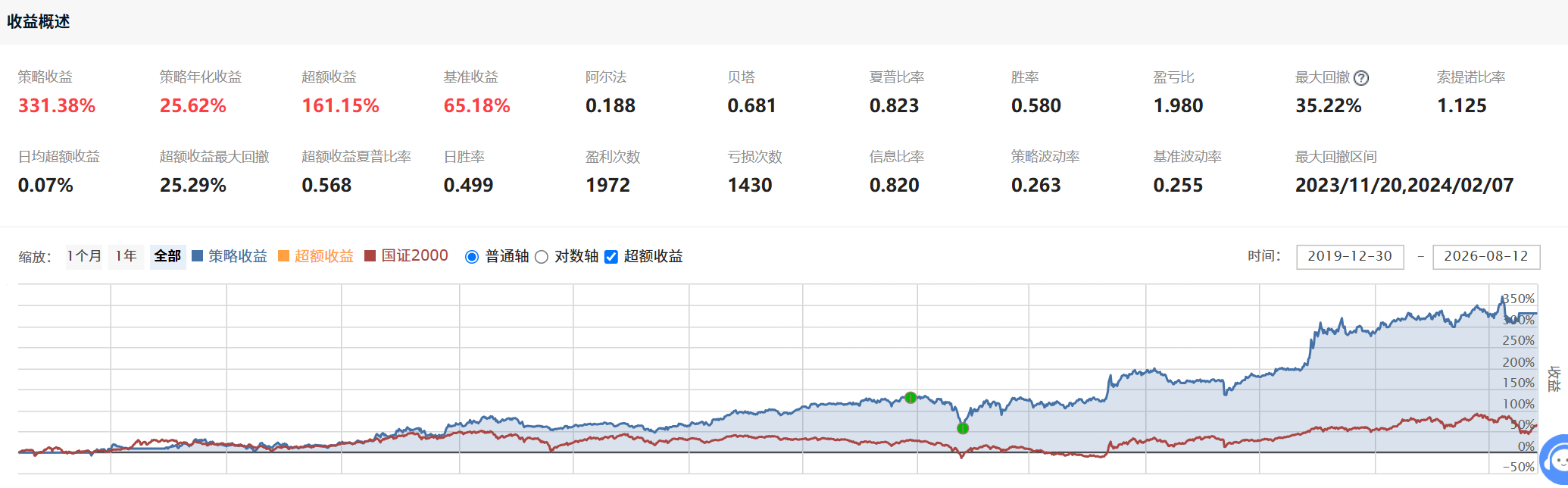1568x488 pixels.
Task: Select the 161.15% 超额收益 value
Action: (x=340, y=106)
